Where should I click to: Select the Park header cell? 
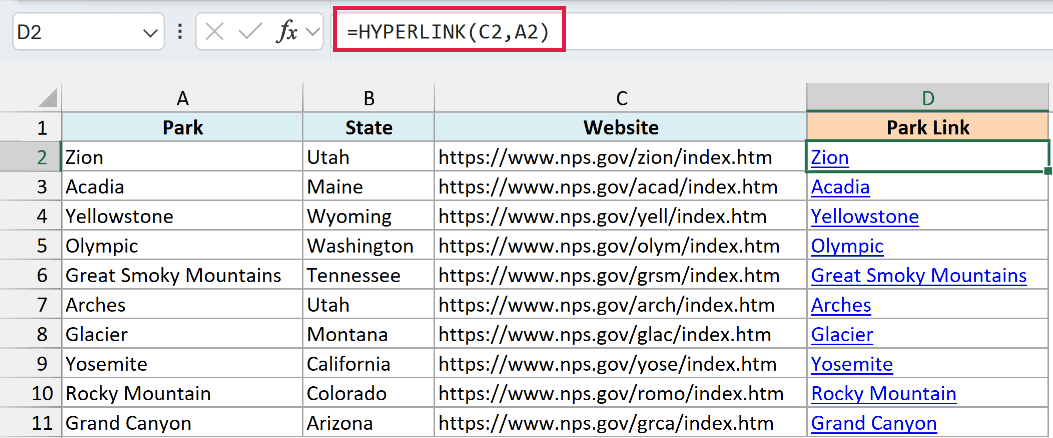pyautogui.click(x=182, y=127)
